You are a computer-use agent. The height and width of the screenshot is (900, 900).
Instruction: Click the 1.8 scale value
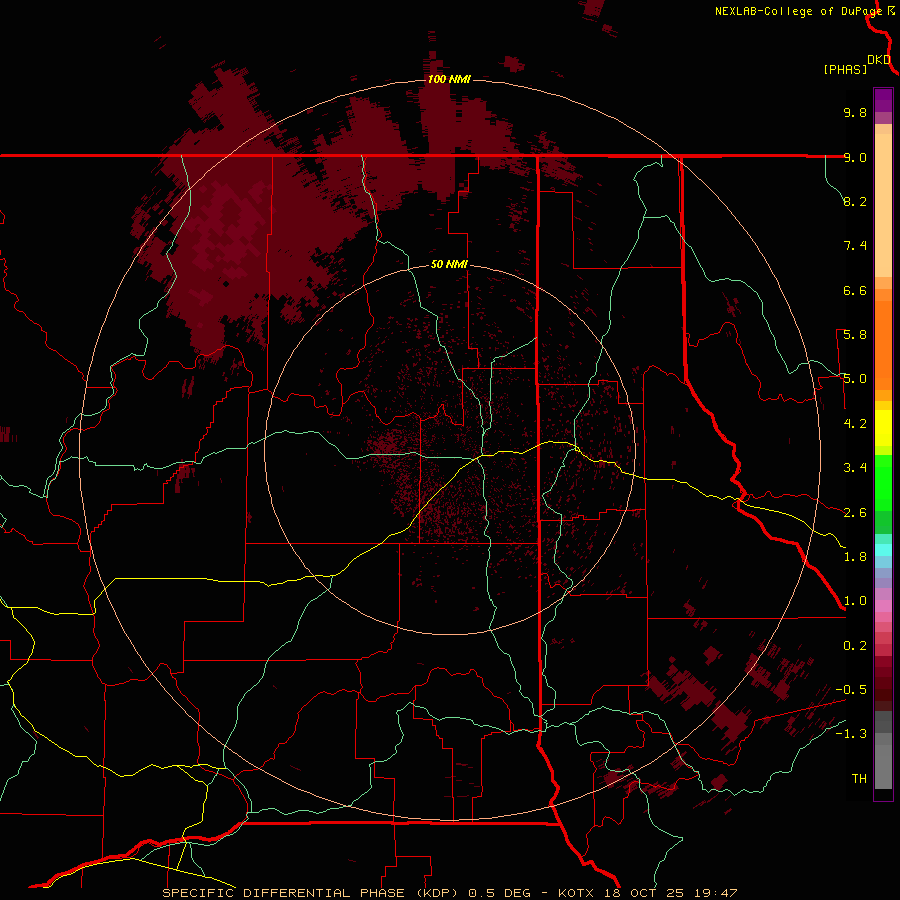[855, 556]
